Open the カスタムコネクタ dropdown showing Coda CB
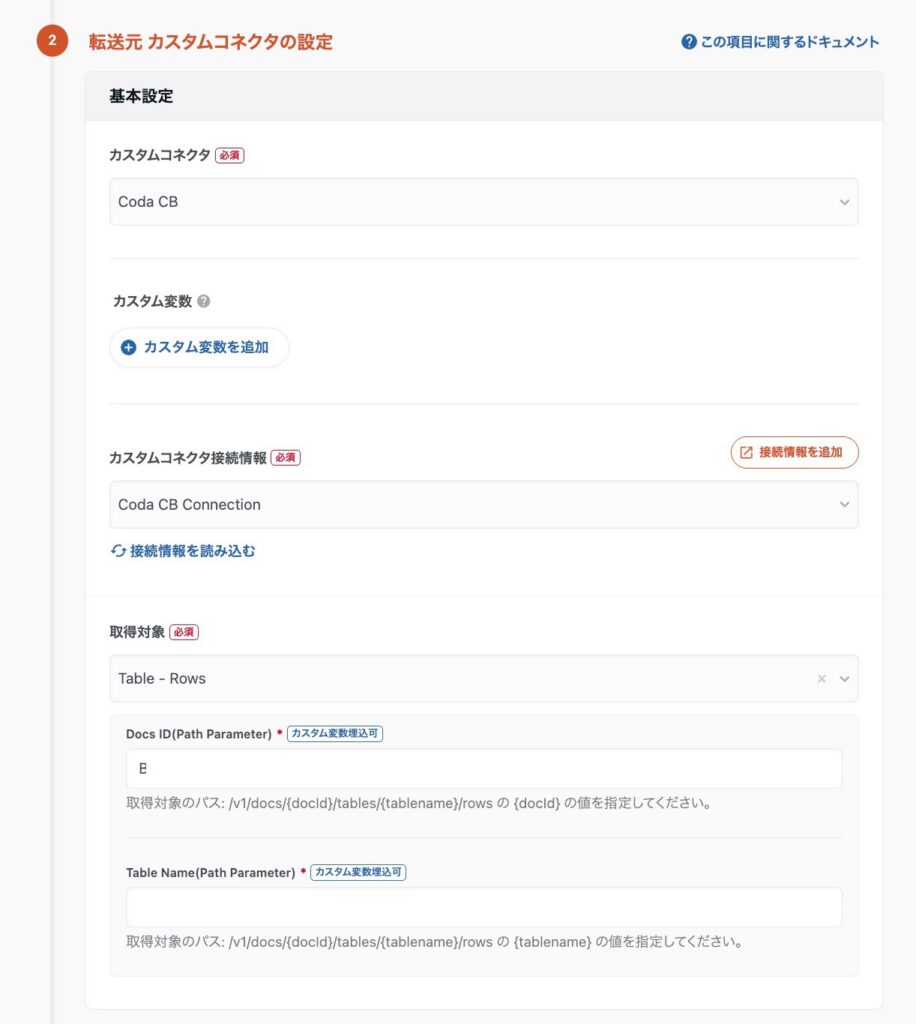Image resolution: width=916 pixels, height=1024 pixels. (483, 202)
